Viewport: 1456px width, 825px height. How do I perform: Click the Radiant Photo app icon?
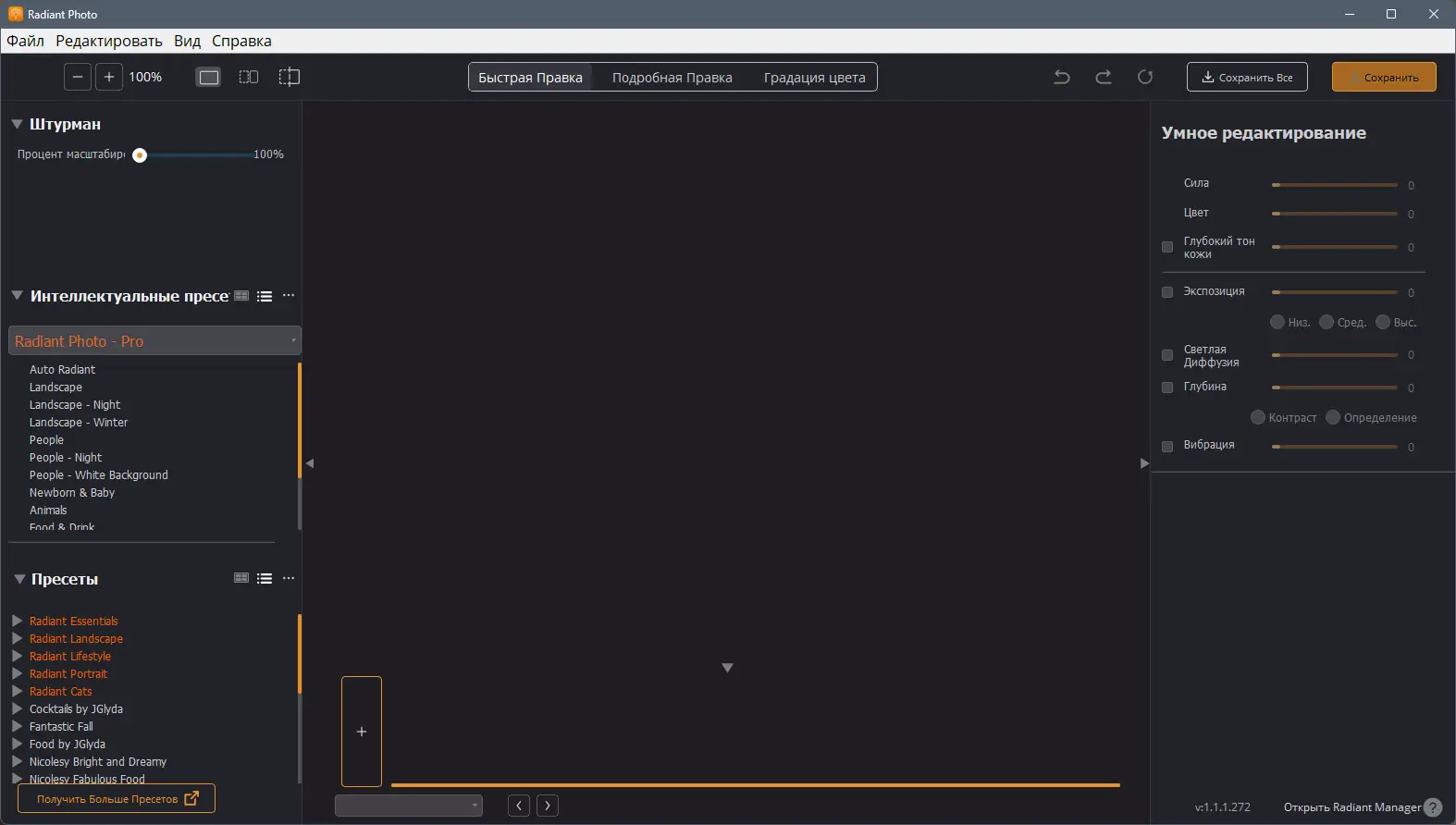pos(15,14)
